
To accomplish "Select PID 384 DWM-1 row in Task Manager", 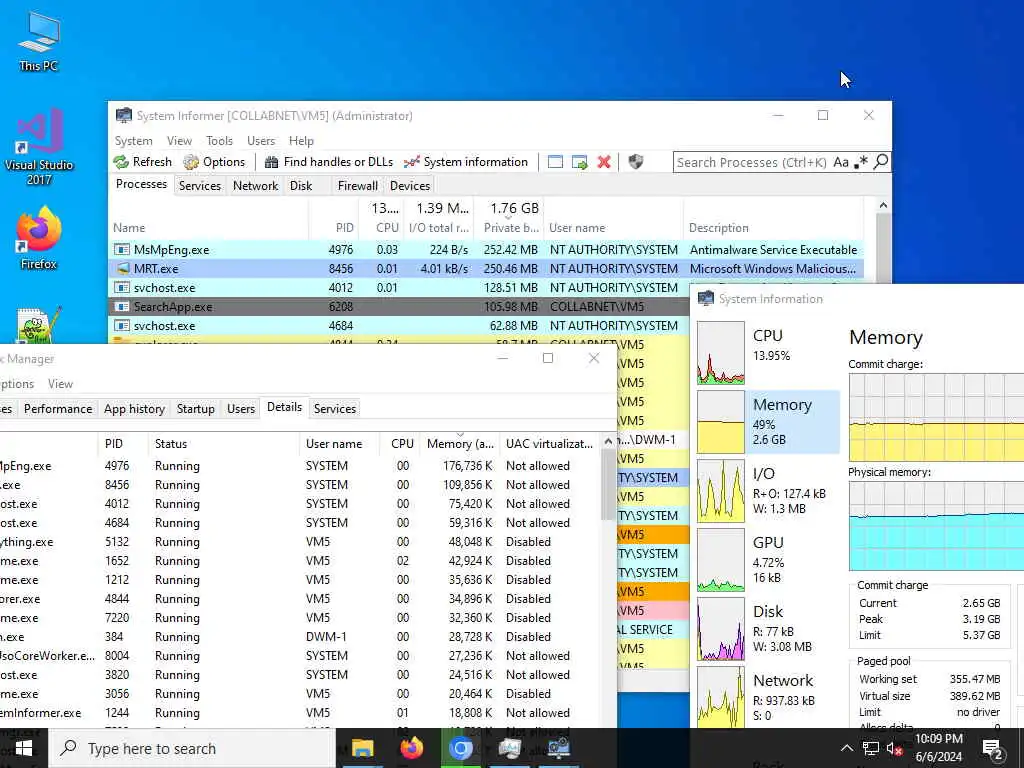I will coord(300,637).
